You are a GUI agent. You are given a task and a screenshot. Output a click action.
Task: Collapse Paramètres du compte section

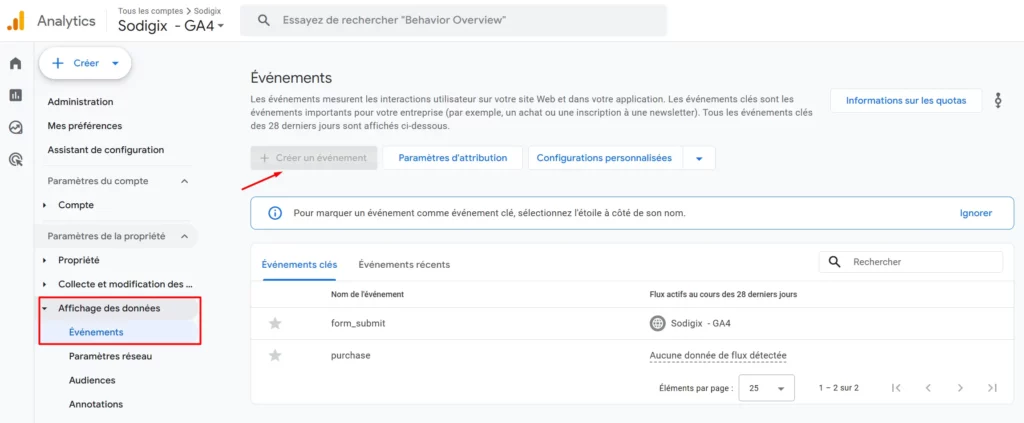point(184,181)
